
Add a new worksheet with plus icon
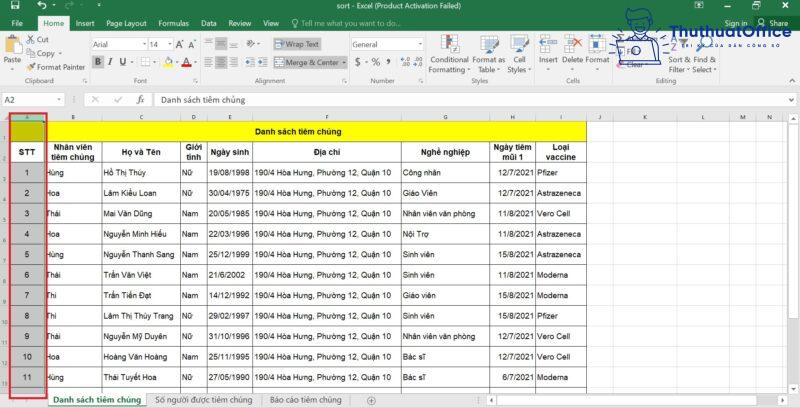point(371,400)
